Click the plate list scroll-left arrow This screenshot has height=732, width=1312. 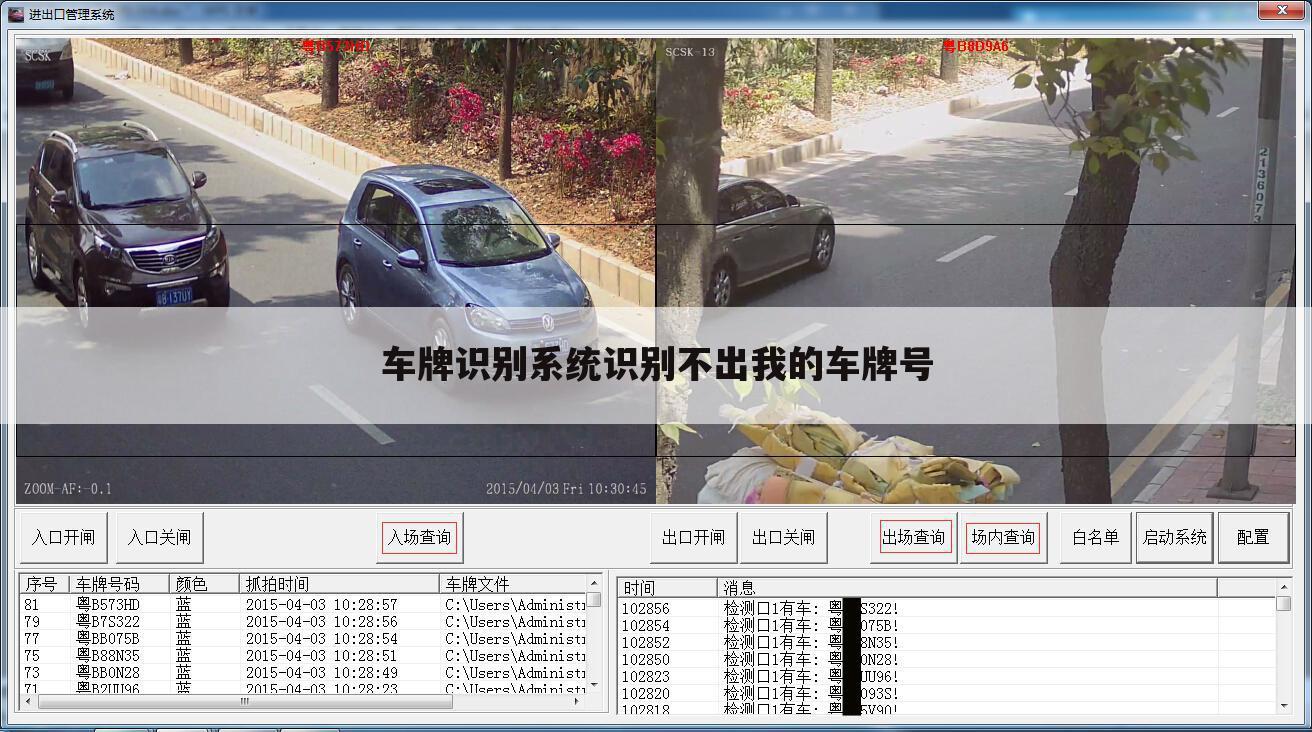coord(27,701)
